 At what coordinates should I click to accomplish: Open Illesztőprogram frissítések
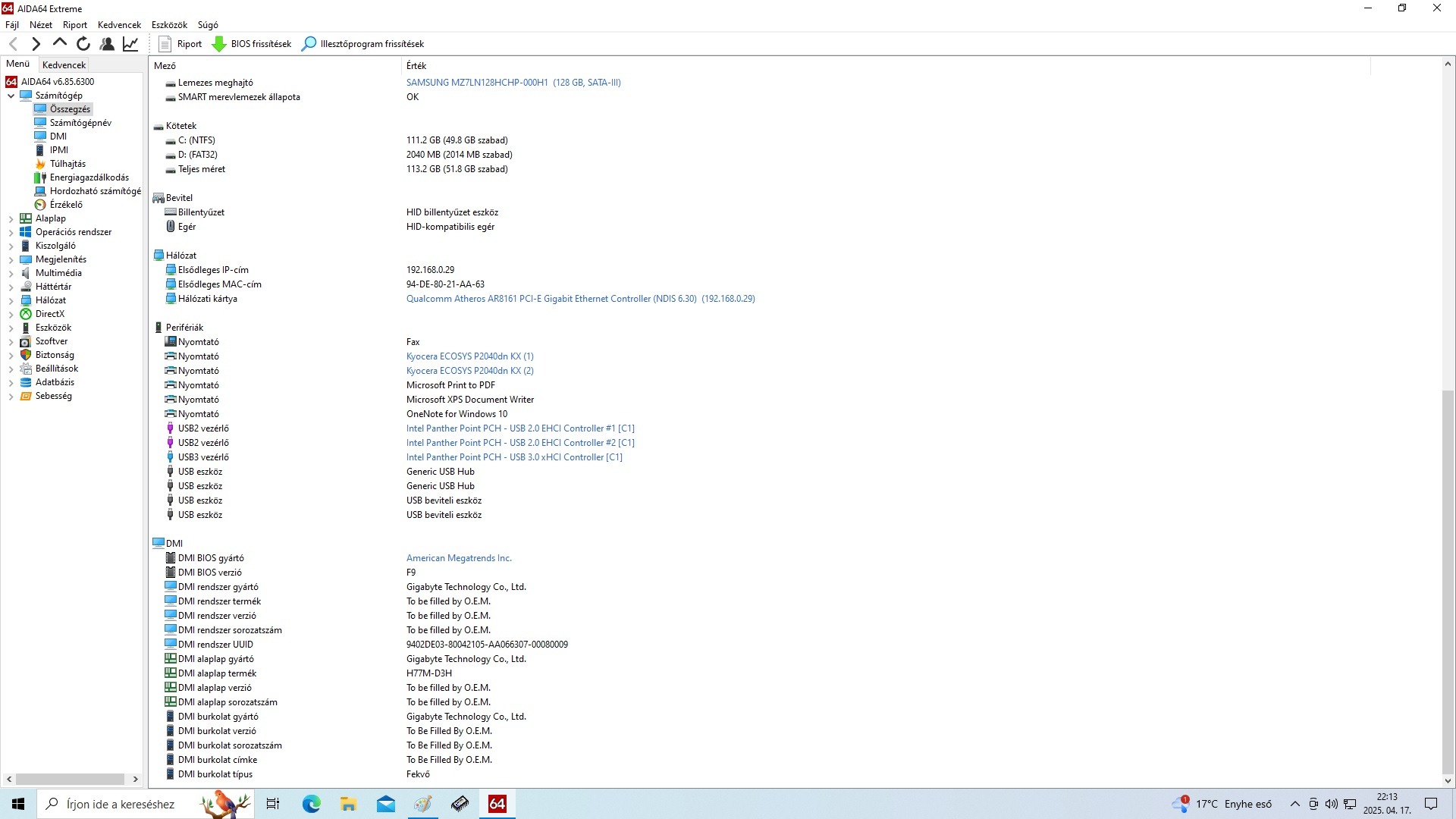362,44
